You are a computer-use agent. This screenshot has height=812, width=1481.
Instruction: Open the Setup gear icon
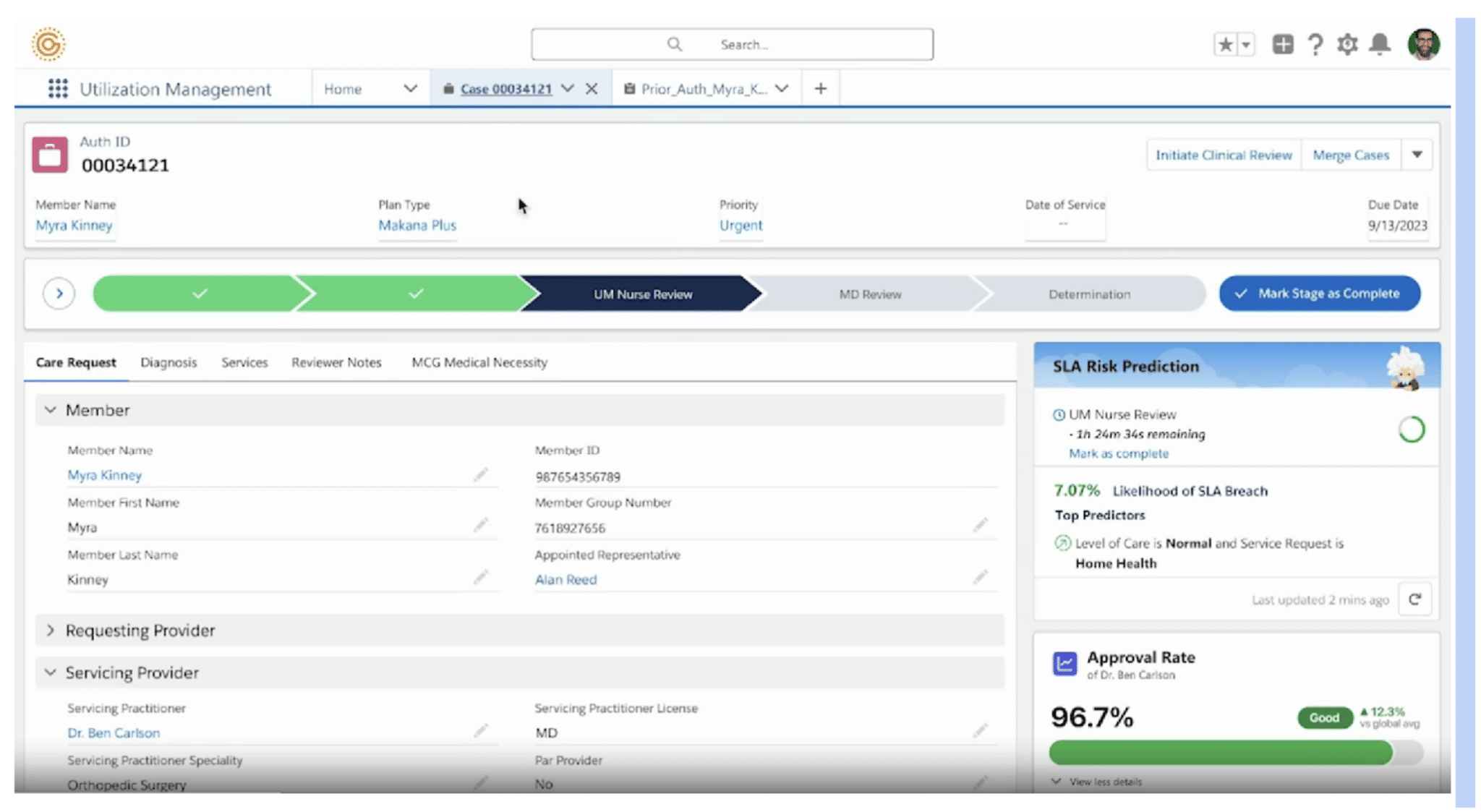pos(1346,44)
